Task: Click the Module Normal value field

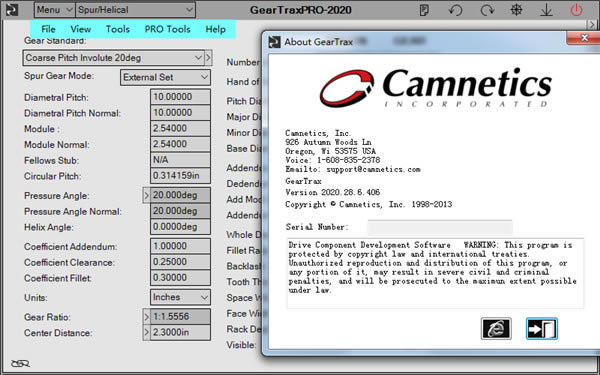Action: [180, 144]
